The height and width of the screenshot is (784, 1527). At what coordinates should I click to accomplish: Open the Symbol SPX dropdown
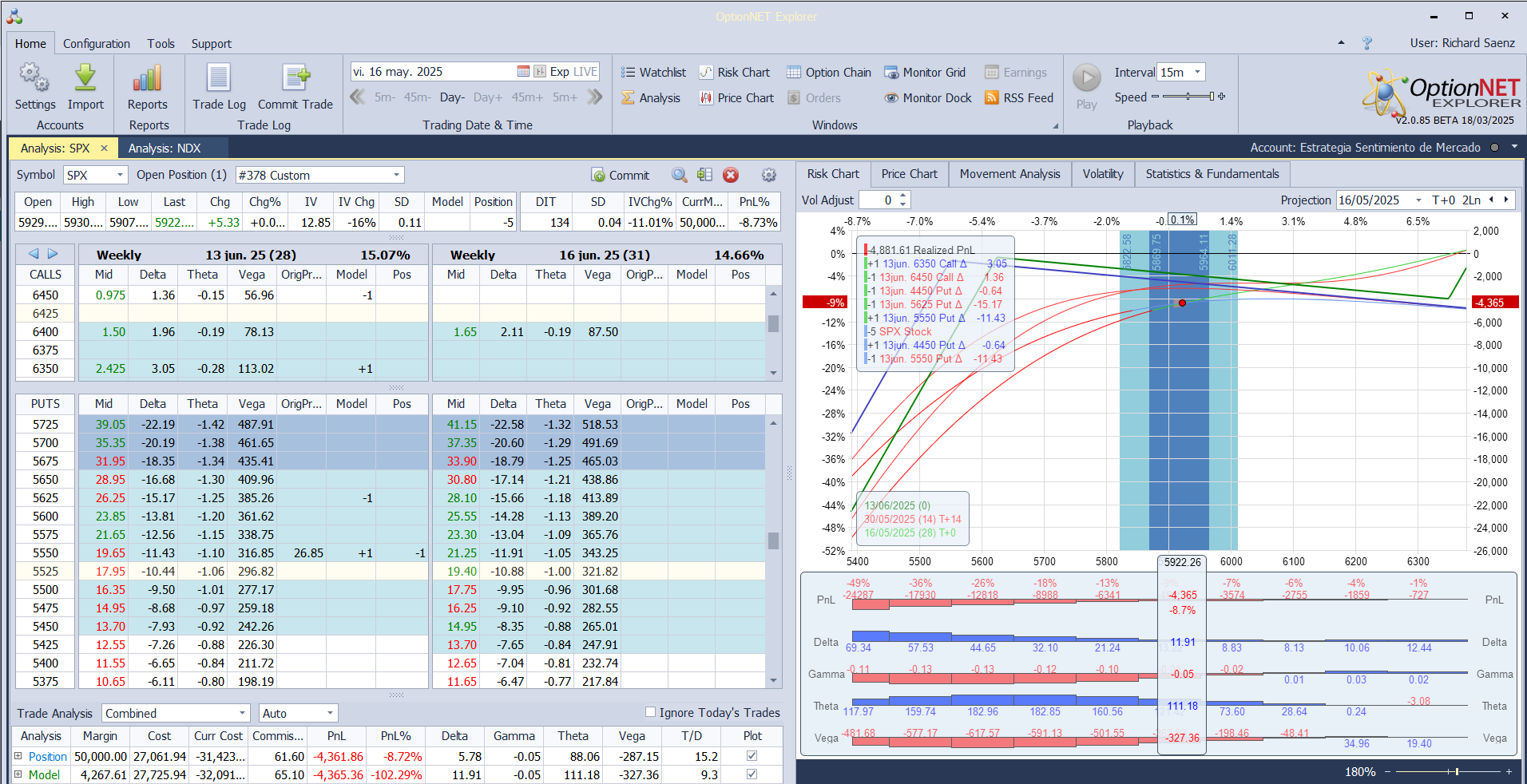point(121,175)
